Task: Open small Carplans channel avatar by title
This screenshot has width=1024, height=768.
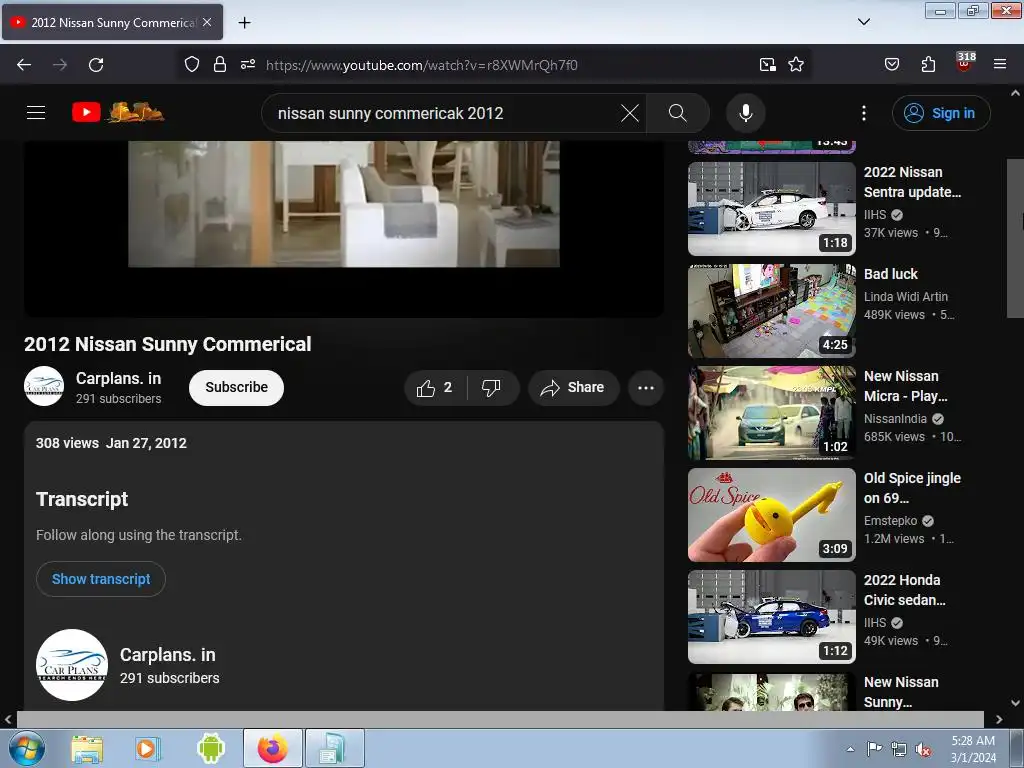Action: pyautogui.click(x=44, y=387)
